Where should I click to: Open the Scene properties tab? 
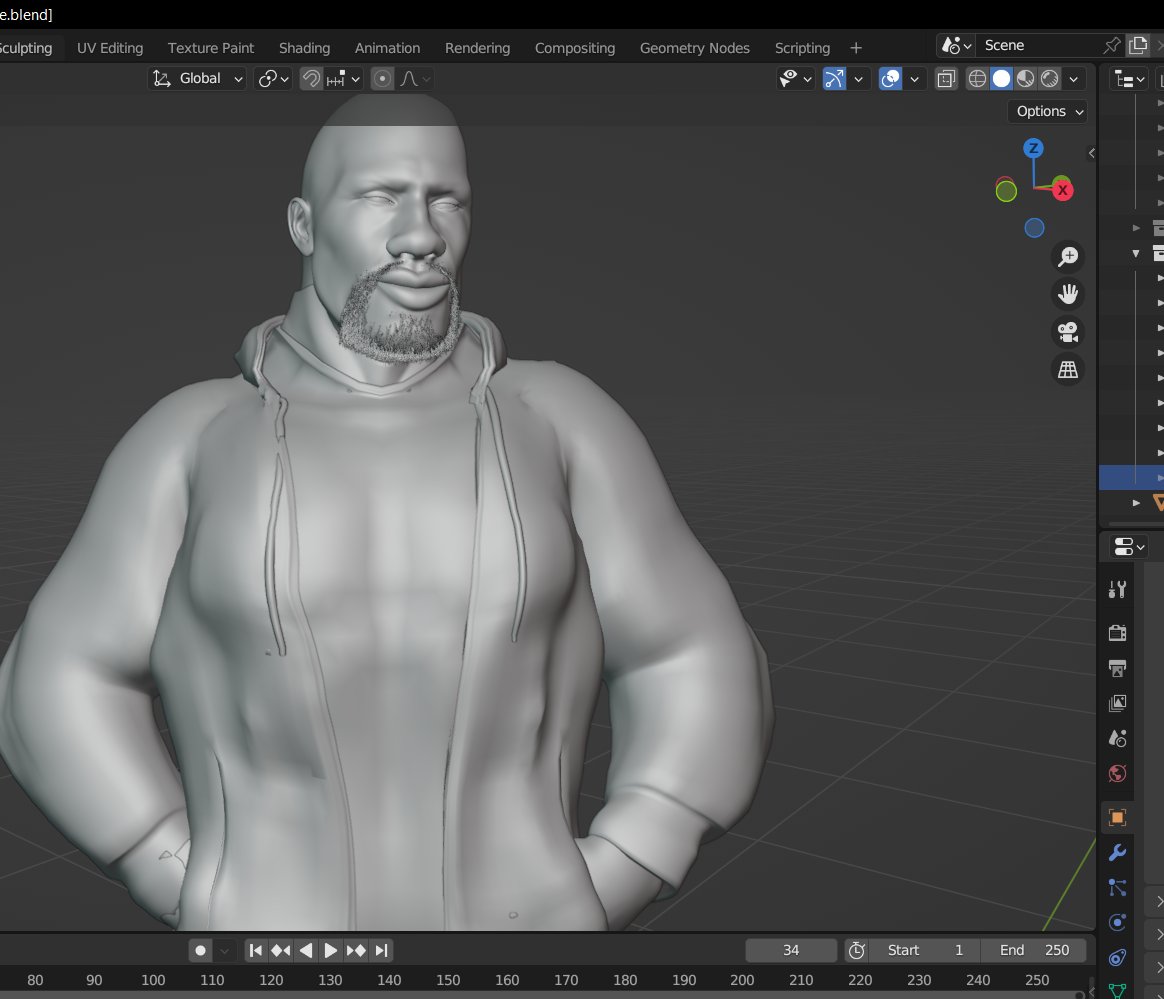pos(1117,738)
